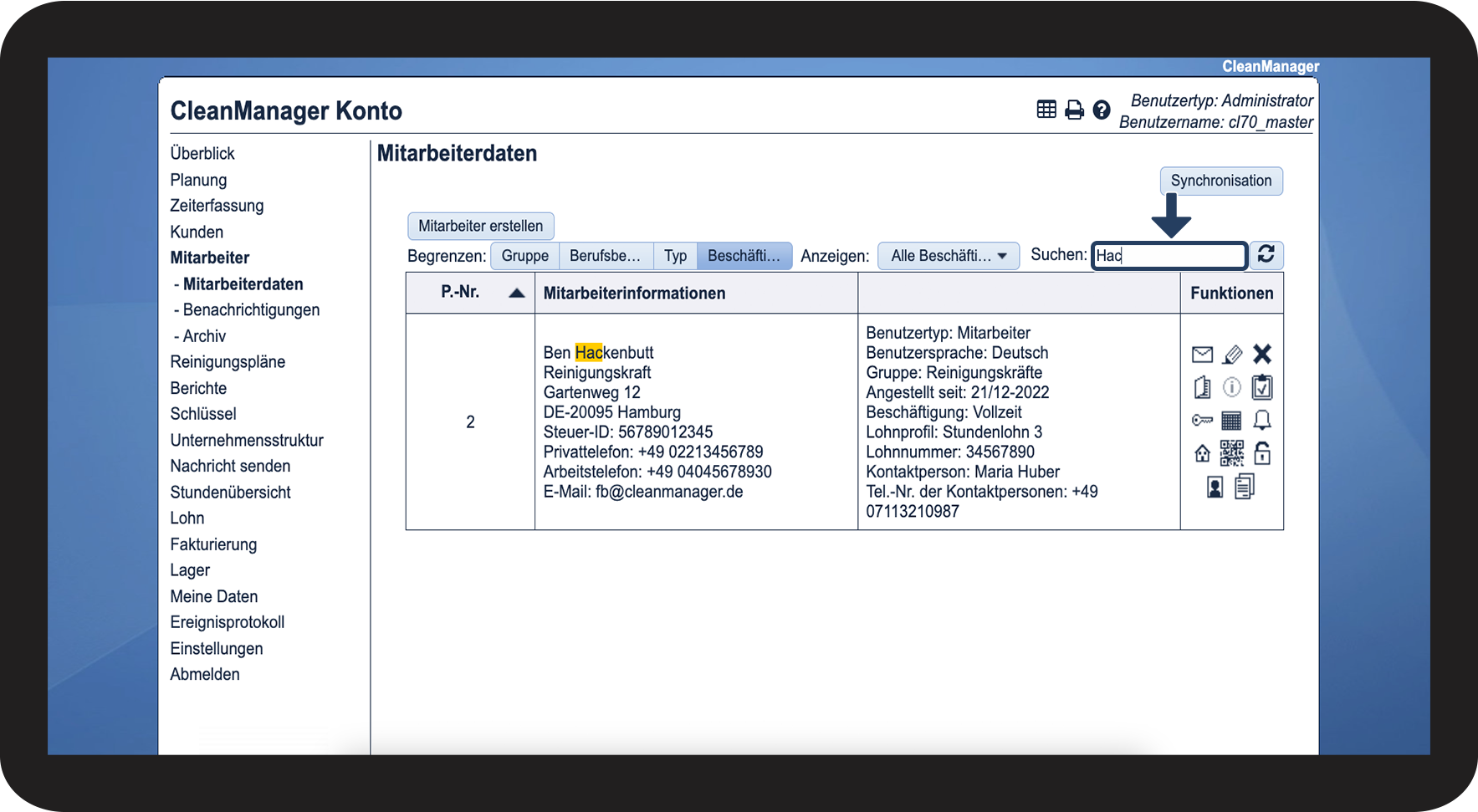This screenshot has width=1478, height=812.
Task: Open Berichte from the sidebar
Action: point(198,388)
